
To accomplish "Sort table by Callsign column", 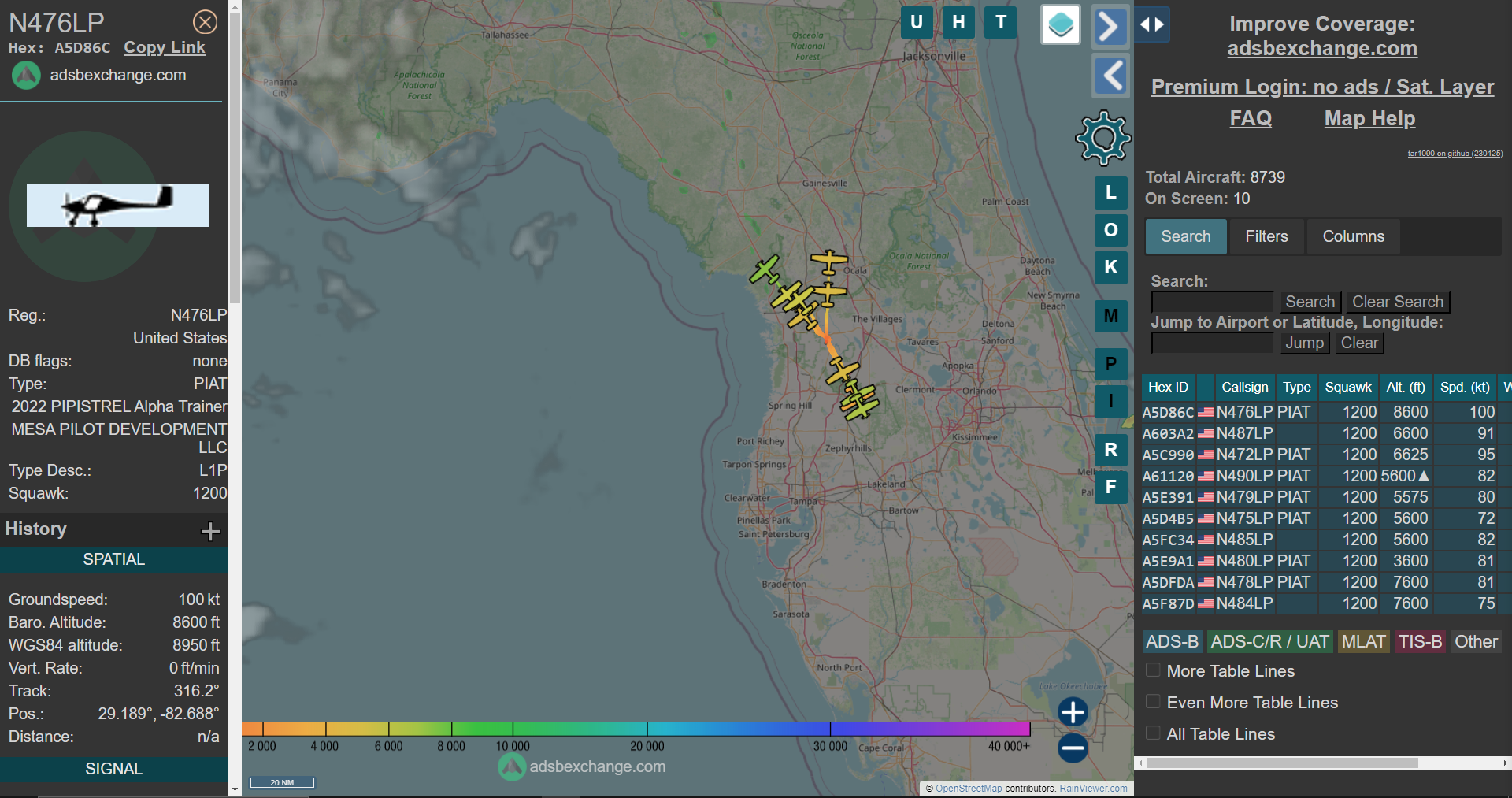I will (1244, 387).
